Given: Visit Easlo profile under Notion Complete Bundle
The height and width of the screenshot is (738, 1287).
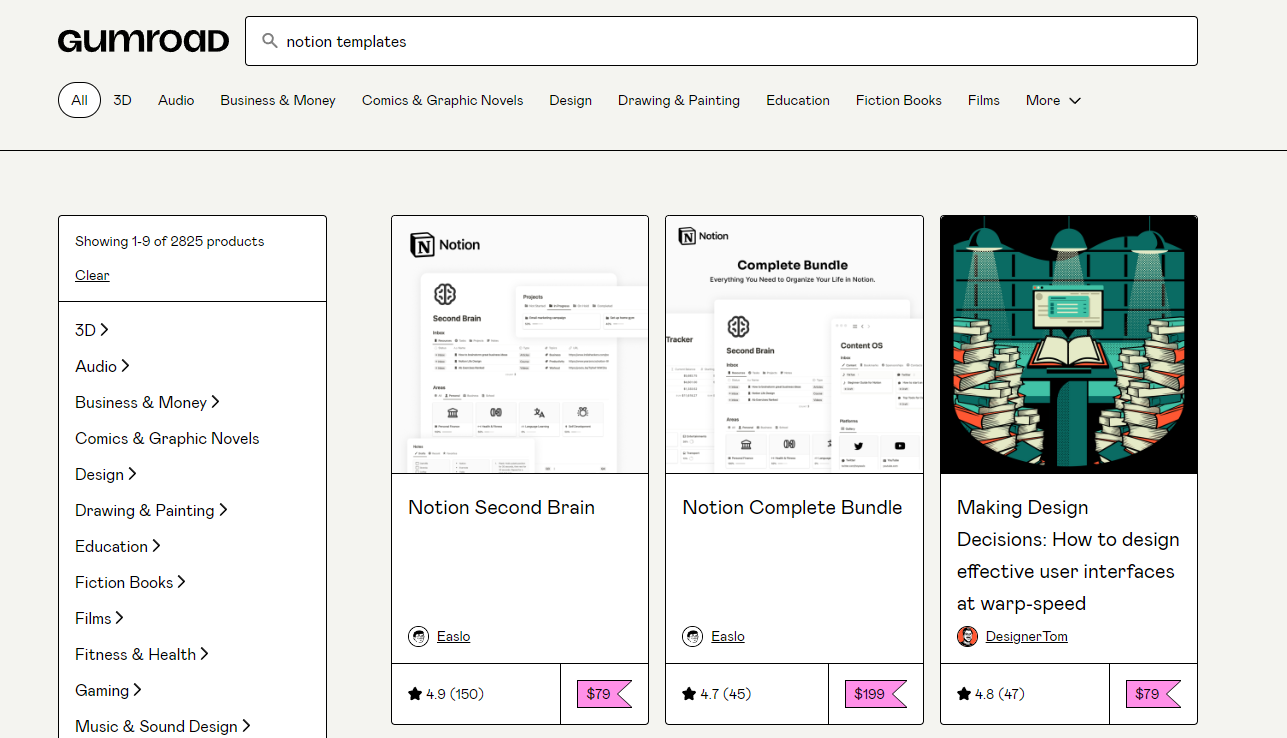Looking at the screenshot, I should (728, 636).
